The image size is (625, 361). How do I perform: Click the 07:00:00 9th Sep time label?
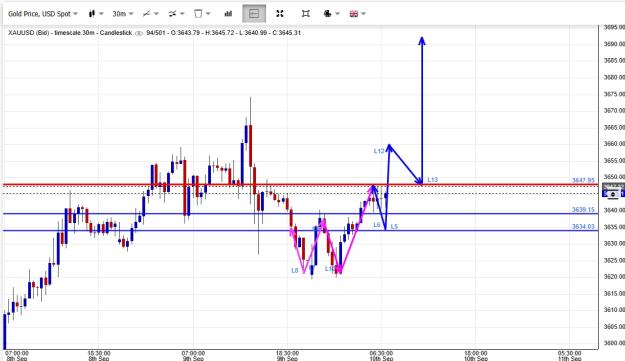coord(193,356)
